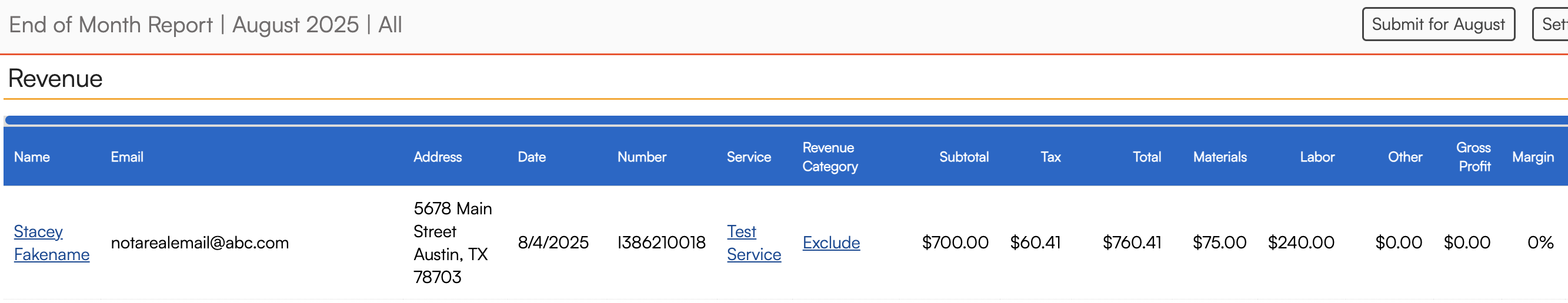Click the Other column header
Image resolution: width=1568 pixels, height=303 pixels.
[x=1404, y=157]
